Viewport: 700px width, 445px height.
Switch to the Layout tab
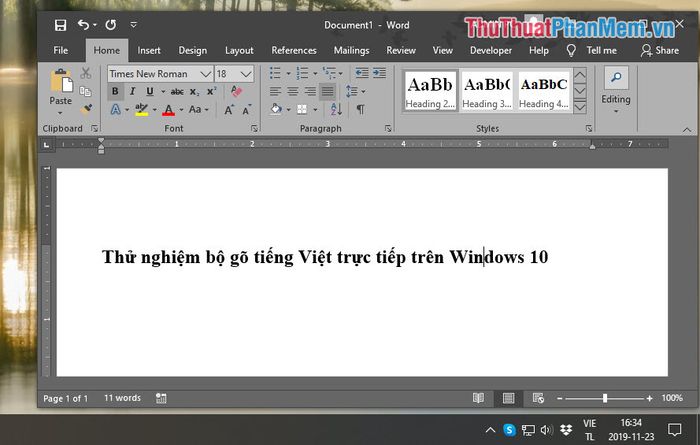pos(239,50)
